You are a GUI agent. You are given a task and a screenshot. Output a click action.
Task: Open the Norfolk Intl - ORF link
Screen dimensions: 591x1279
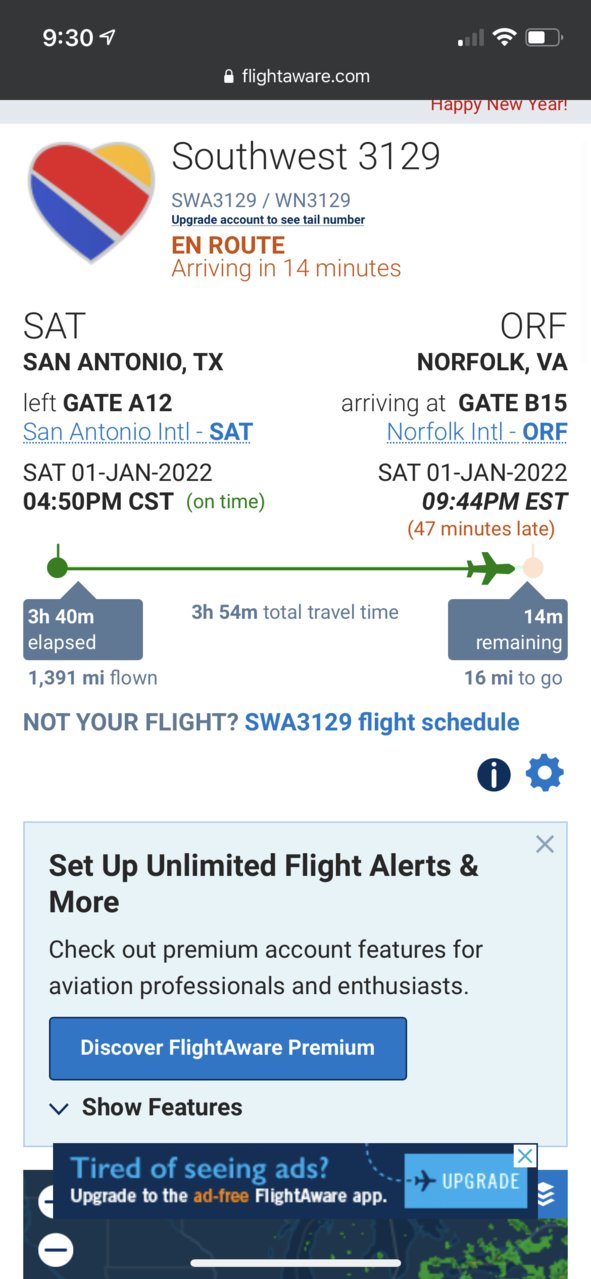pos(477,432)
